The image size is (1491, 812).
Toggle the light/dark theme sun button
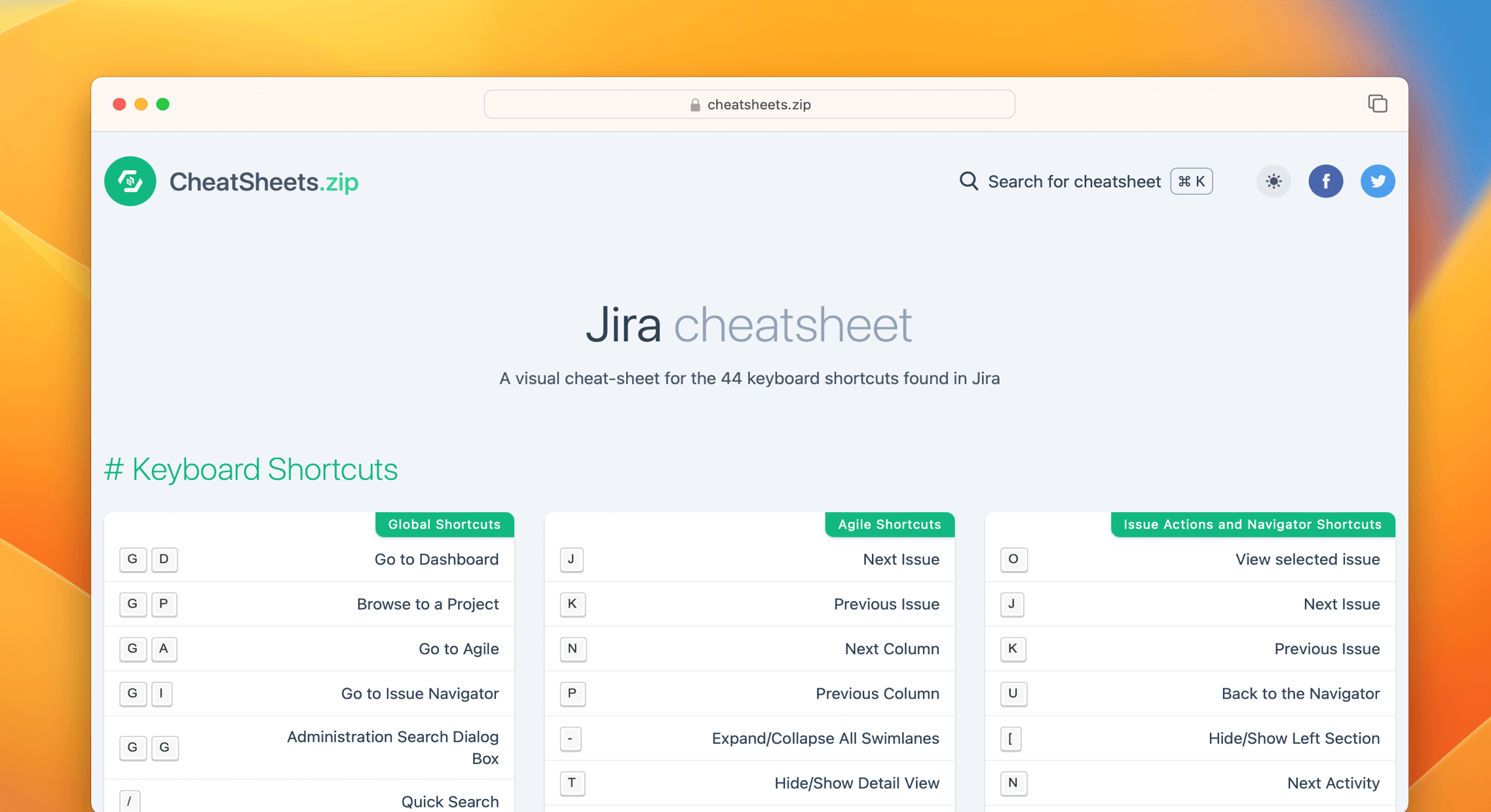tap(1273, 181)
